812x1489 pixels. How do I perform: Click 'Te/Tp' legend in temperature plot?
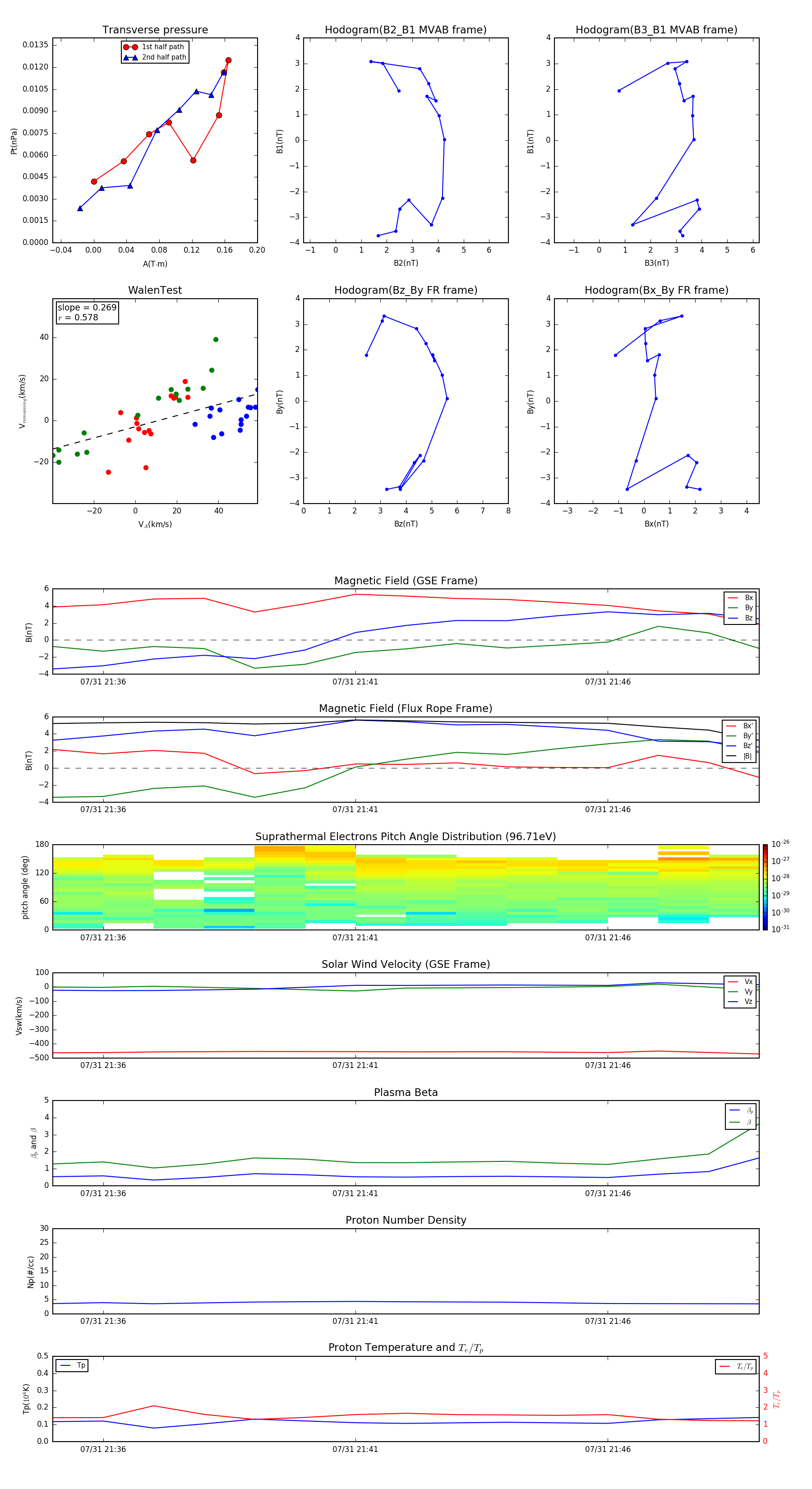coord(737,1366)
